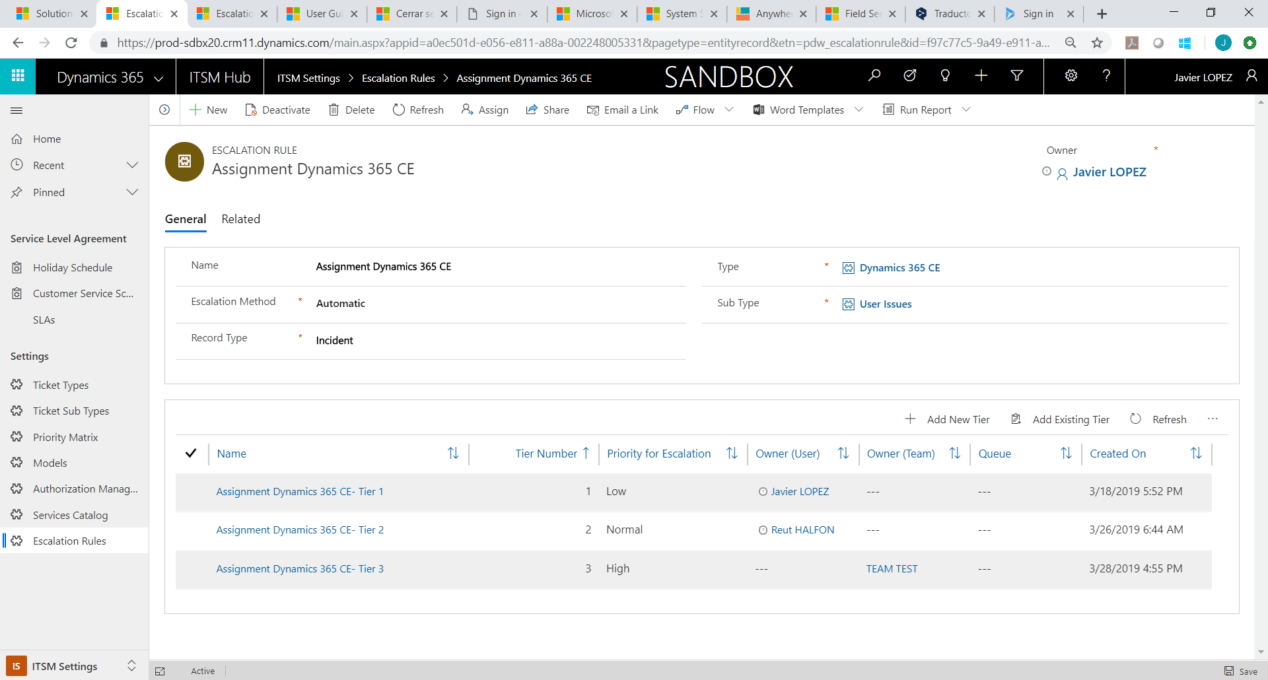
Task: Open ITSM Hub in the top bar
Action: (x=220, y=77)
